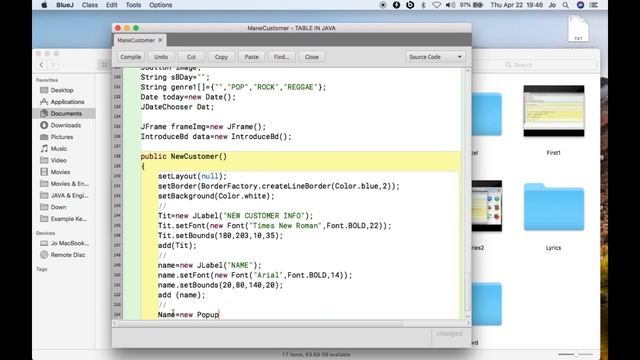Click the 'Date today=new Date();' line
Image resolution: width=640 pixels, height=360 pixels.
tap(188, 97)
